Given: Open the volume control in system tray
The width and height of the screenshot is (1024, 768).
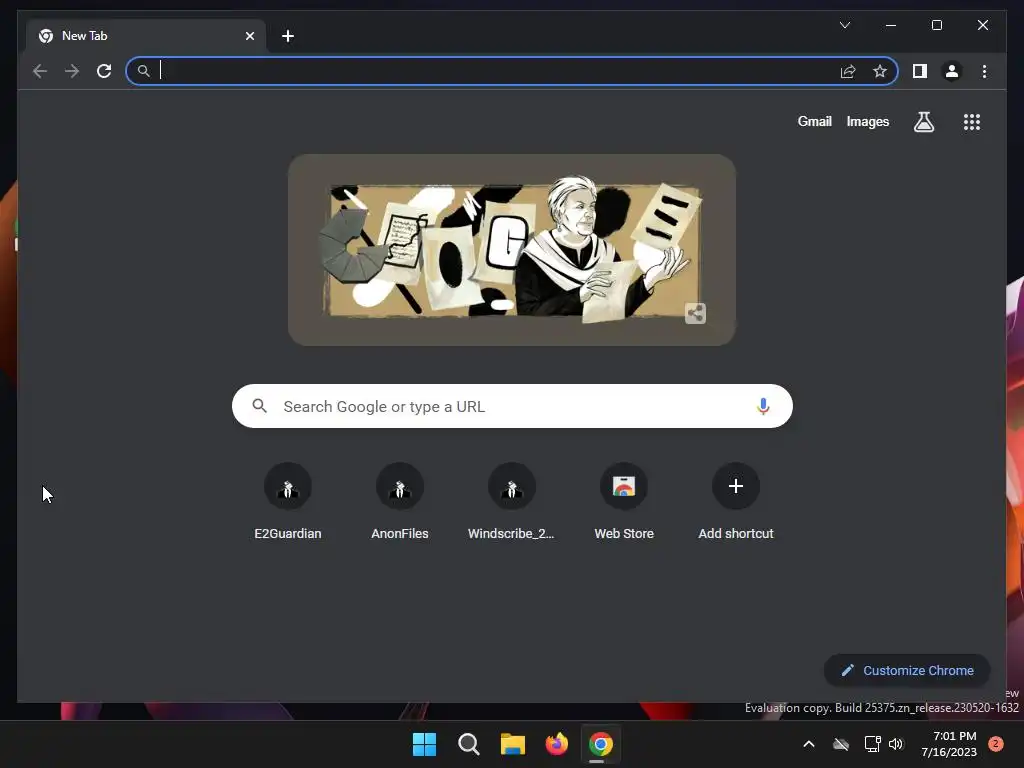Looking at the screenshot, I should click(x=896, y=744).
